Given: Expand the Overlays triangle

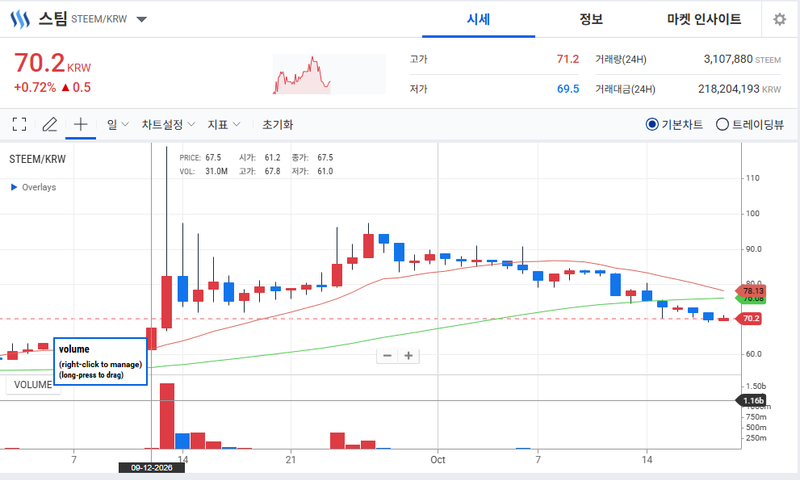Looking at the screenshot, I should click(14, 187).
